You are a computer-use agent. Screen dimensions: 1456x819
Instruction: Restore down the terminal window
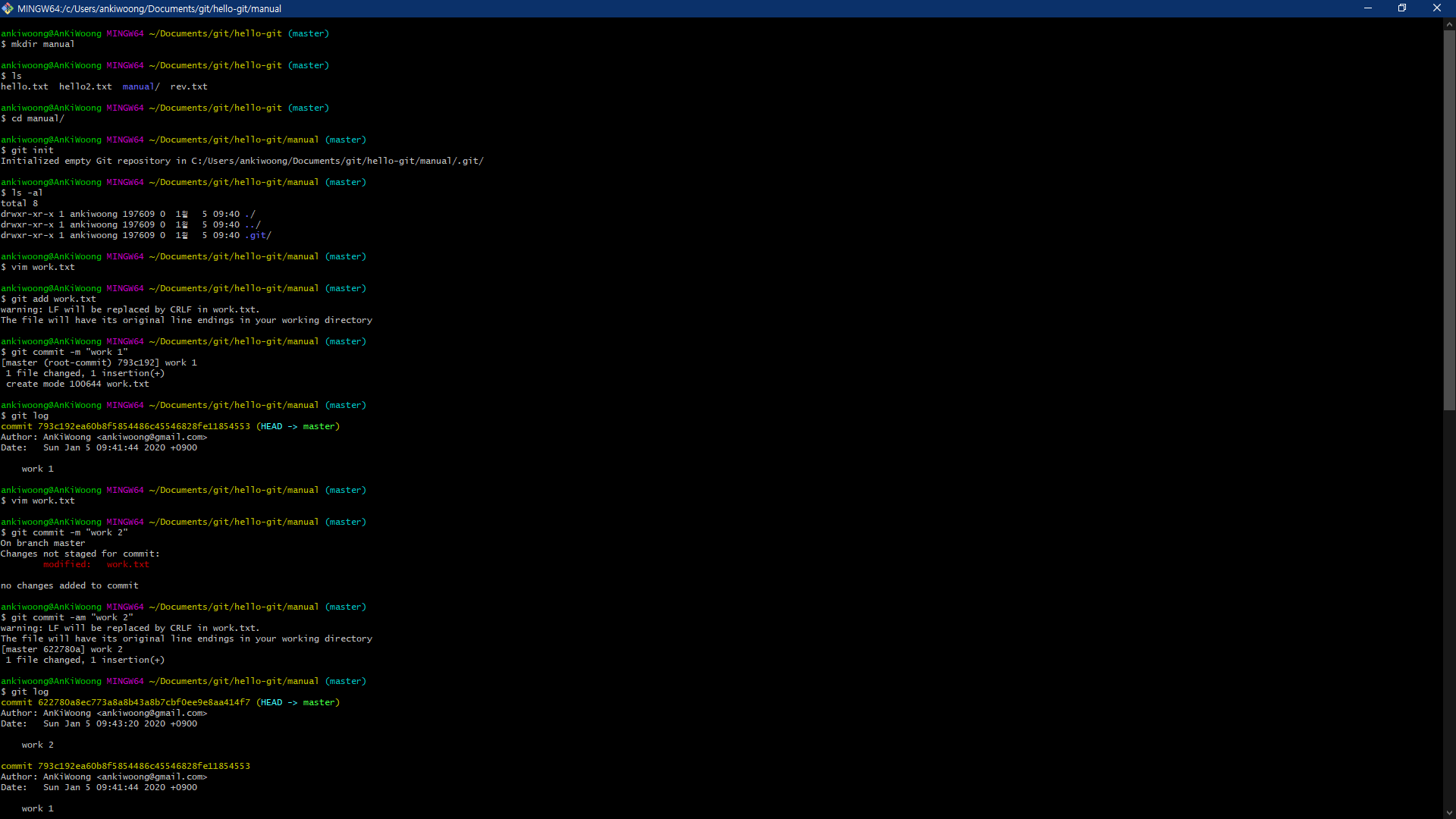[1402, 8]
